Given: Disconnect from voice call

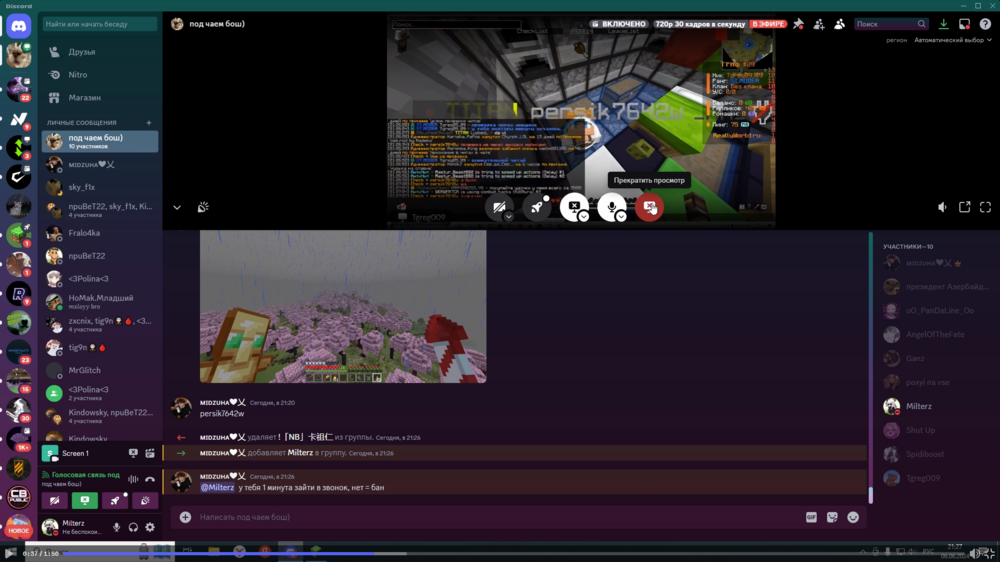Looking at the screenshot, I should [150, 479].
